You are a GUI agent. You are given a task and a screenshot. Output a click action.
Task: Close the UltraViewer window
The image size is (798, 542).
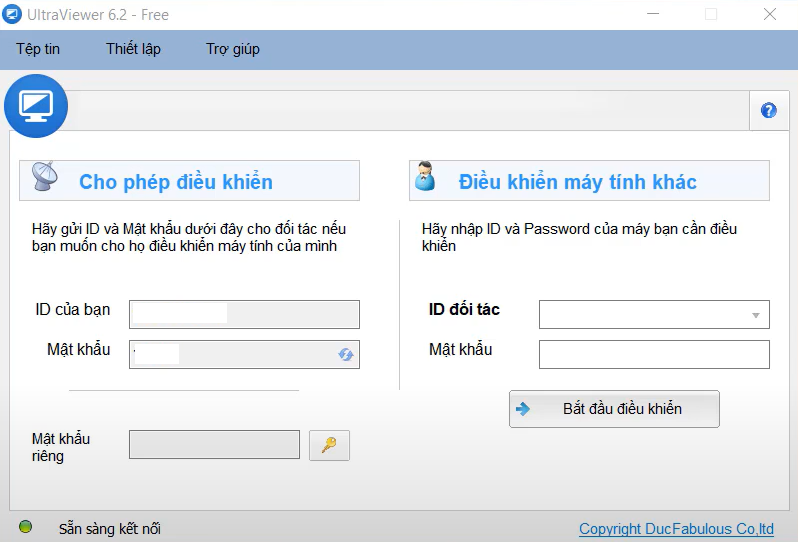pyautogui.click(x=770, y=14)
